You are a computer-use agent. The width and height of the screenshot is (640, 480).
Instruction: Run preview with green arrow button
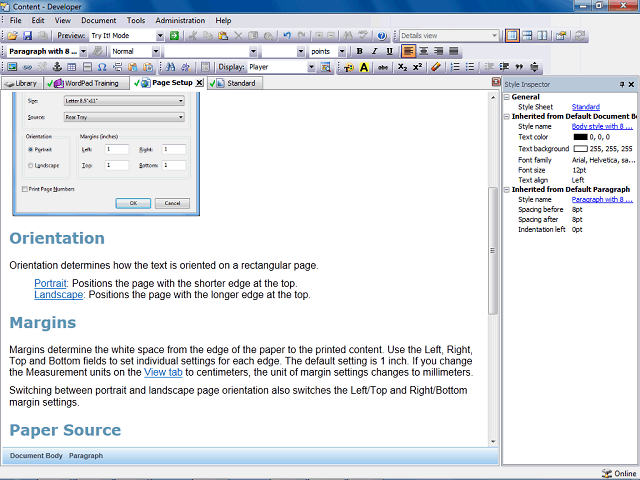tap(174, 36)
